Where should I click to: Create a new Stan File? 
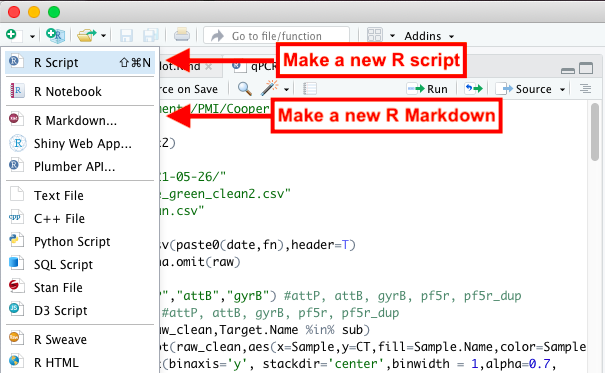click(80, 287)
